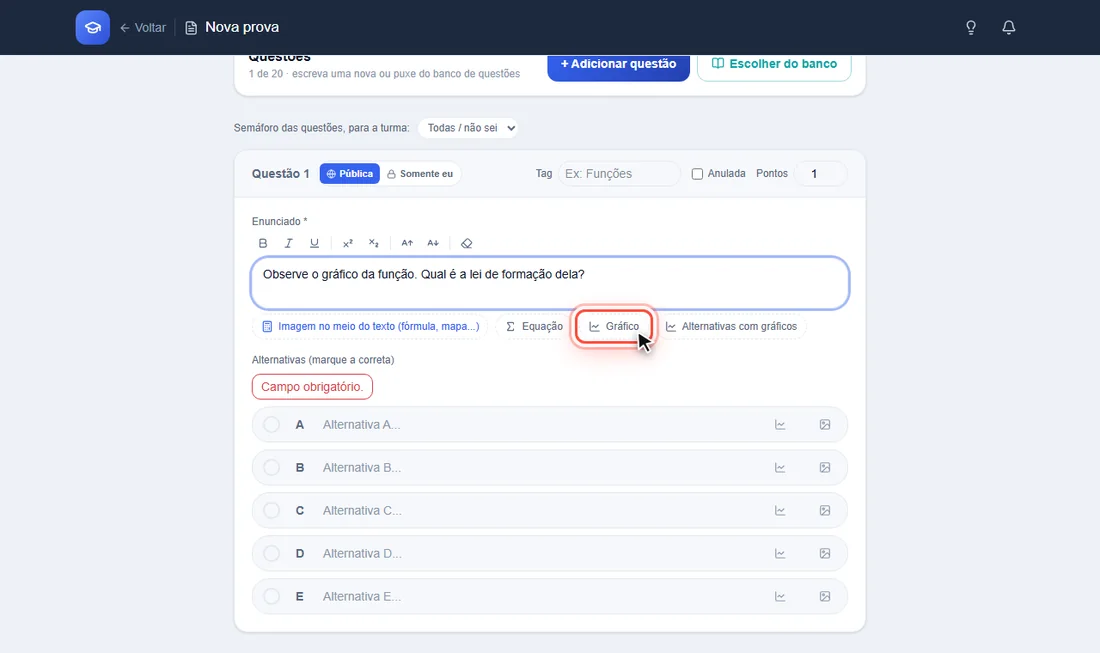Apply italic formatting to the statement
Screen dimensions: 1100x653
[288, 243]
